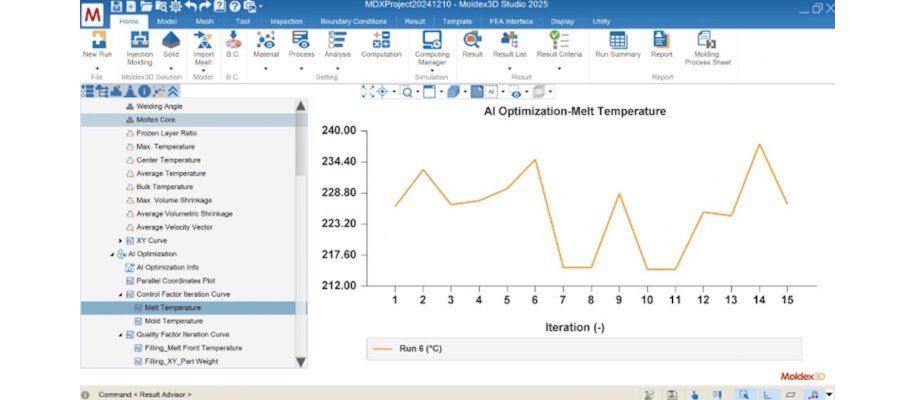Click the project tree vertical scrollbar
Screen dimensions: 915x400
coord(301,150)
